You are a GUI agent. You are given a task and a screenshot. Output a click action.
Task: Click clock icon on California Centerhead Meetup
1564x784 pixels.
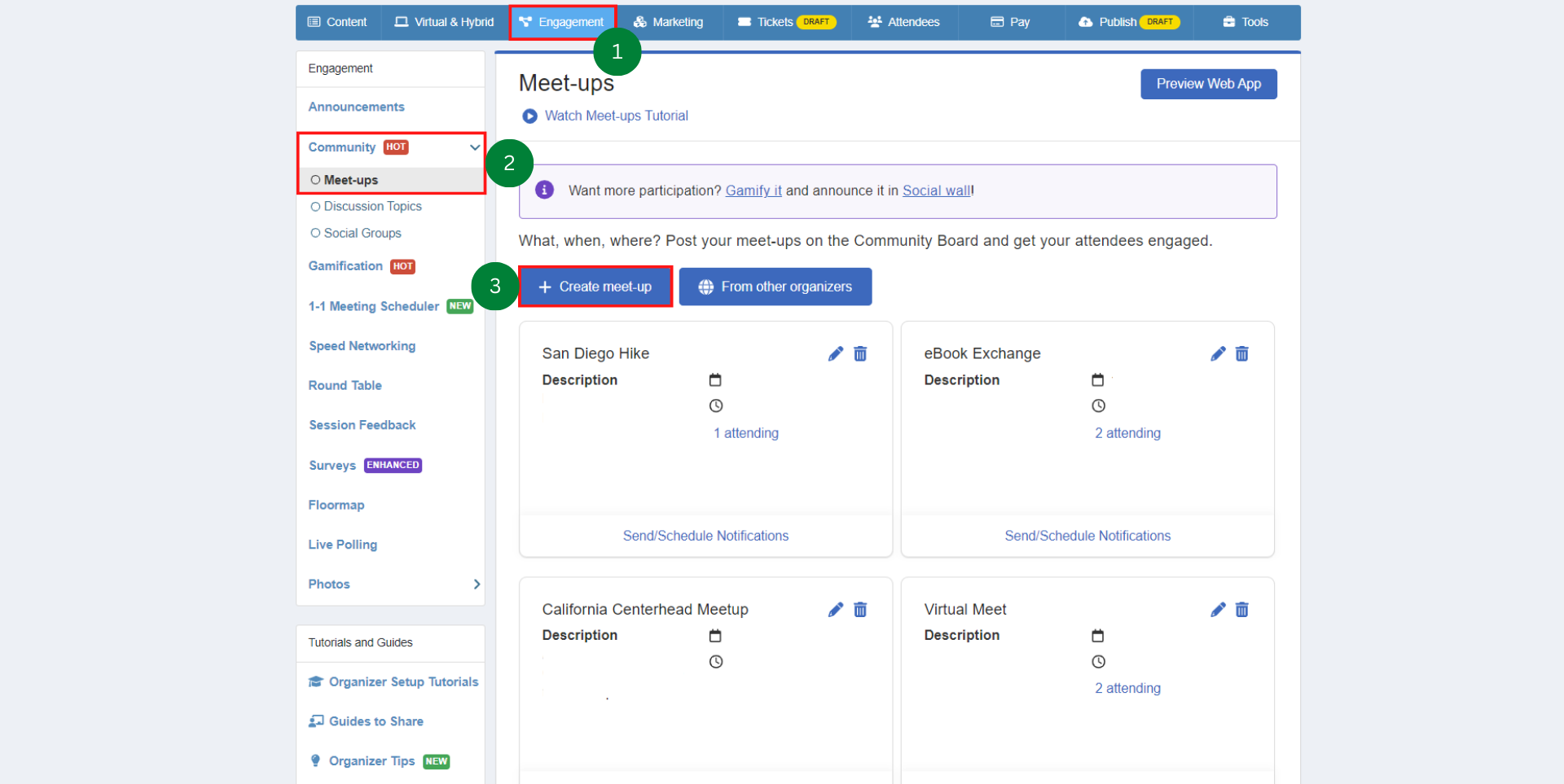(x=716, y=662)
